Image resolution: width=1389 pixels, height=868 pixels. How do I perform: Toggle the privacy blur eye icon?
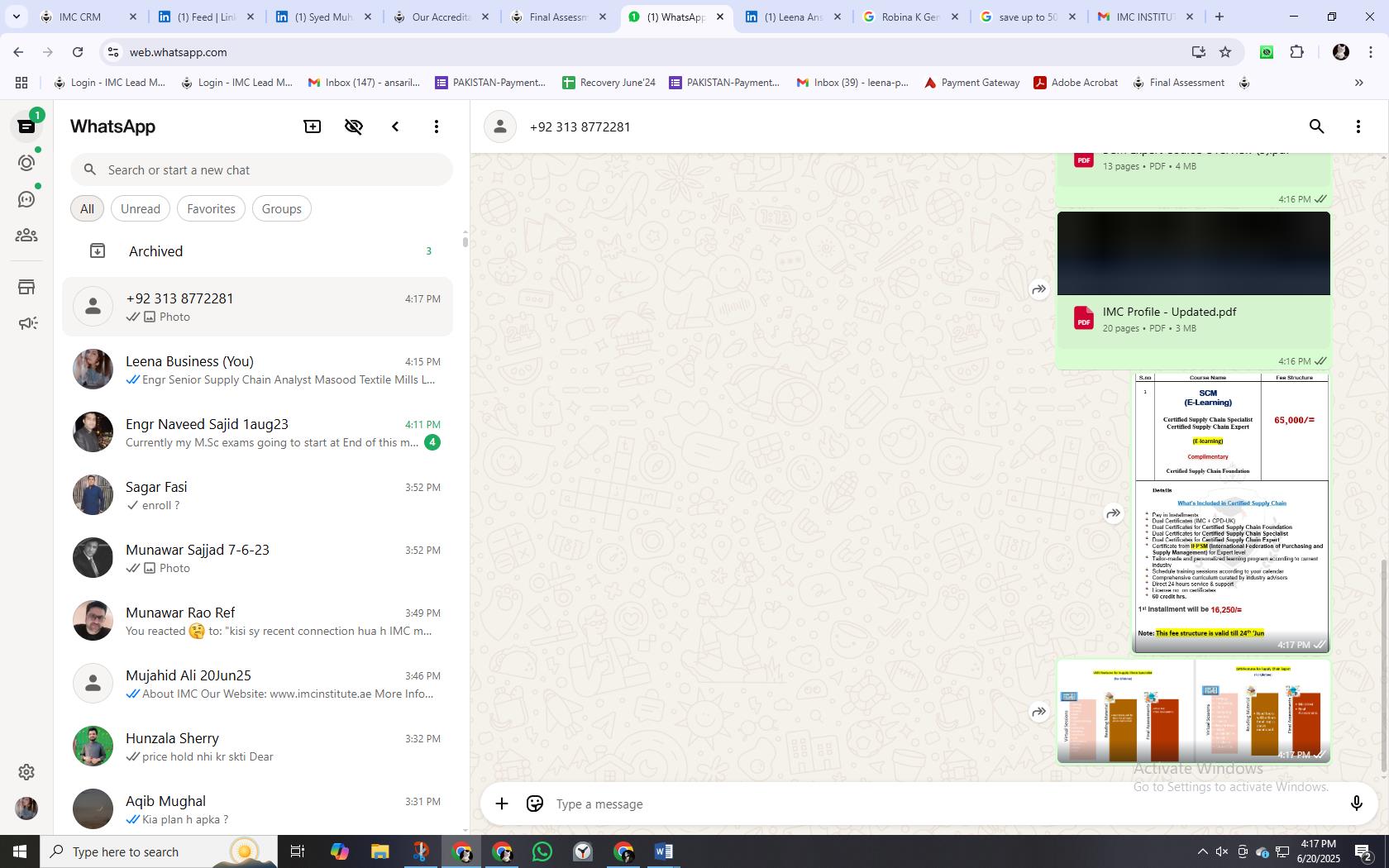(x=354, y=126)
